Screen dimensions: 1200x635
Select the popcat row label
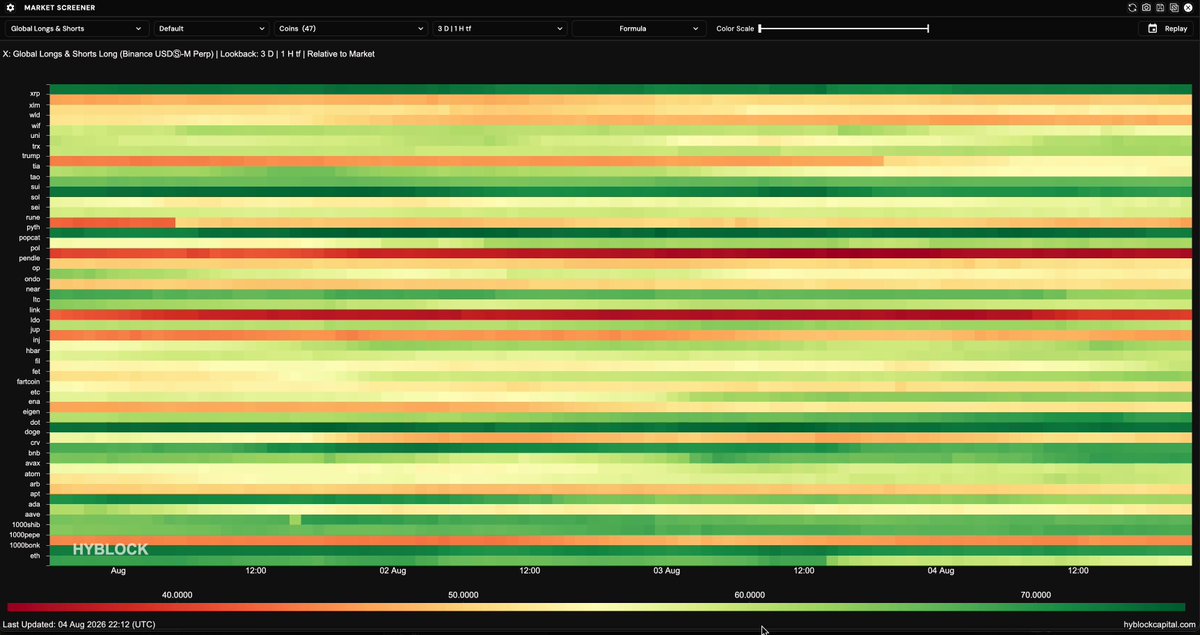(x=29, y=238)
